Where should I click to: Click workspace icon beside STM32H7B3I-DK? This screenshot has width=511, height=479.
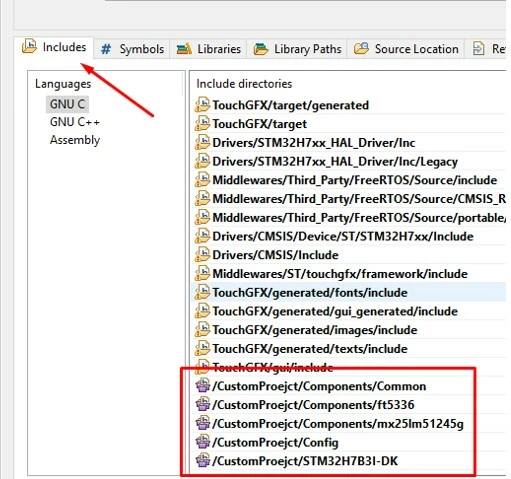203,460
